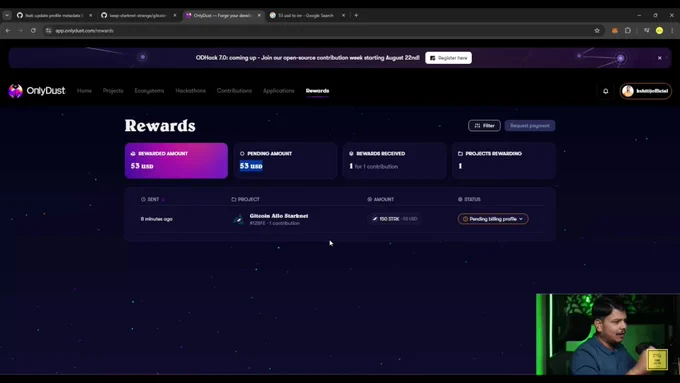Click the Request payment button
The image size is (680, 383).
point(530,125)
